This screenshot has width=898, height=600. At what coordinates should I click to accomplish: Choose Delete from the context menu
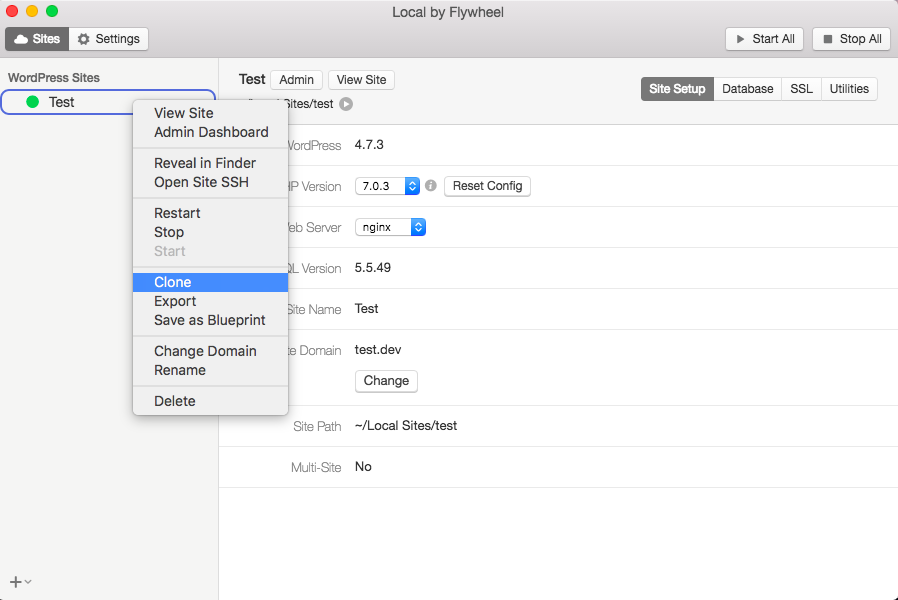[x=210, y=401]
